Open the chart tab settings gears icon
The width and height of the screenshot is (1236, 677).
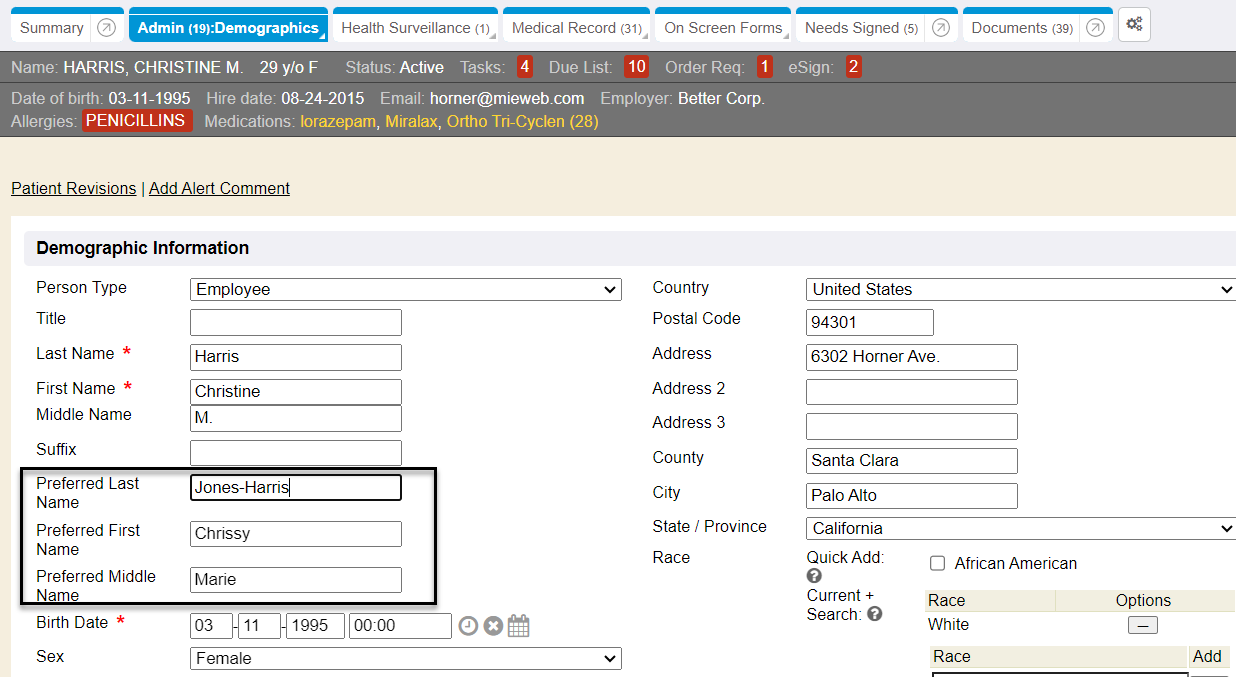(1134, 25)
